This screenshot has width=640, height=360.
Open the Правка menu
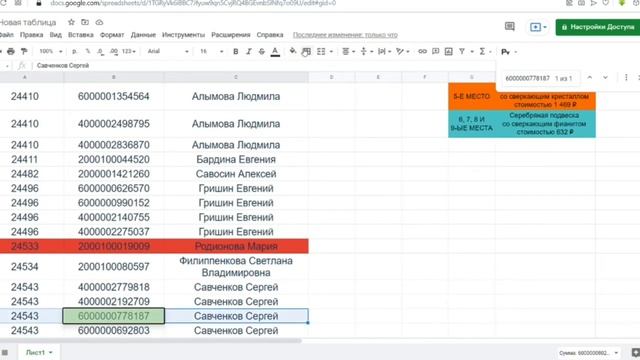coord(31,35)
